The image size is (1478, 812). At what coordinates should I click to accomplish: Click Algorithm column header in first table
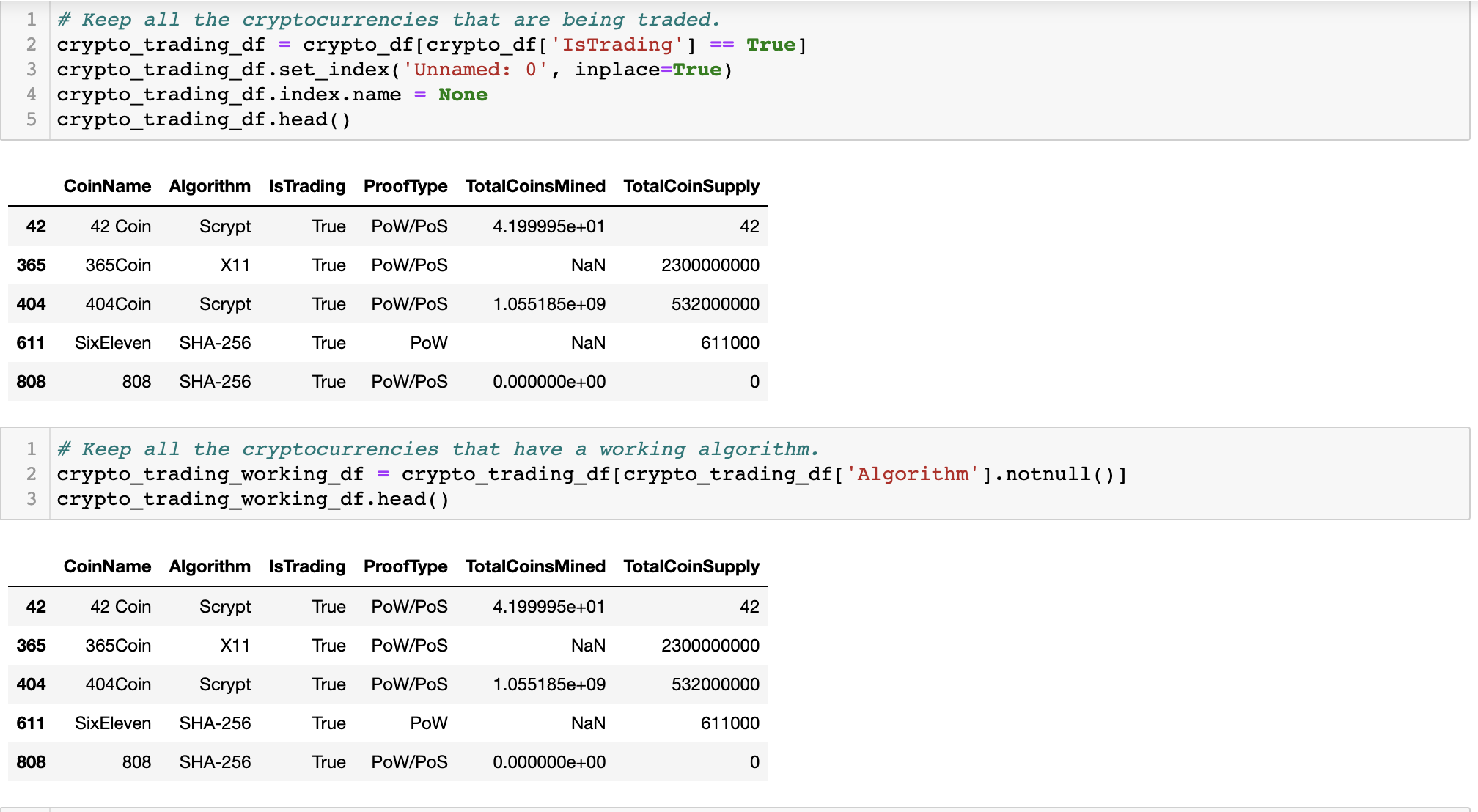pos(210,186)
